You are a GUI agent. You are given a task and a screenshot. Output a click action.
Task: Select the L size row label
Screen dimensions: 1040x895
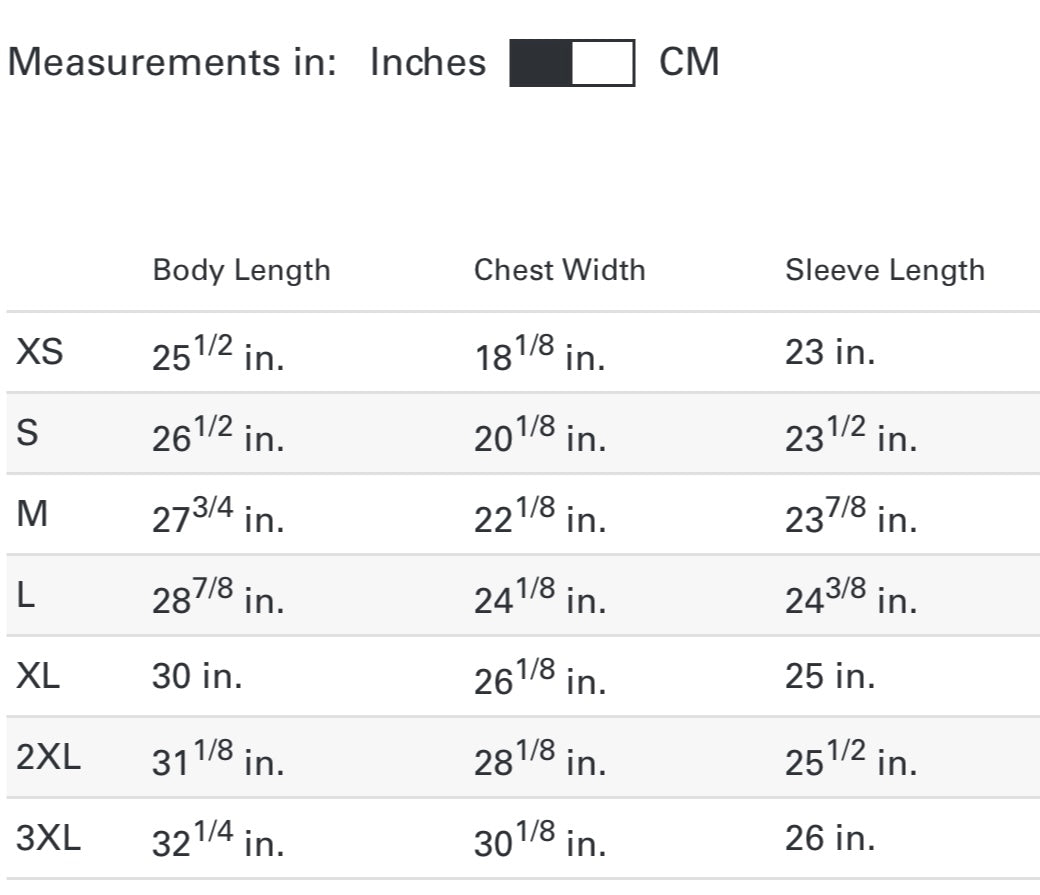point(27,596)
